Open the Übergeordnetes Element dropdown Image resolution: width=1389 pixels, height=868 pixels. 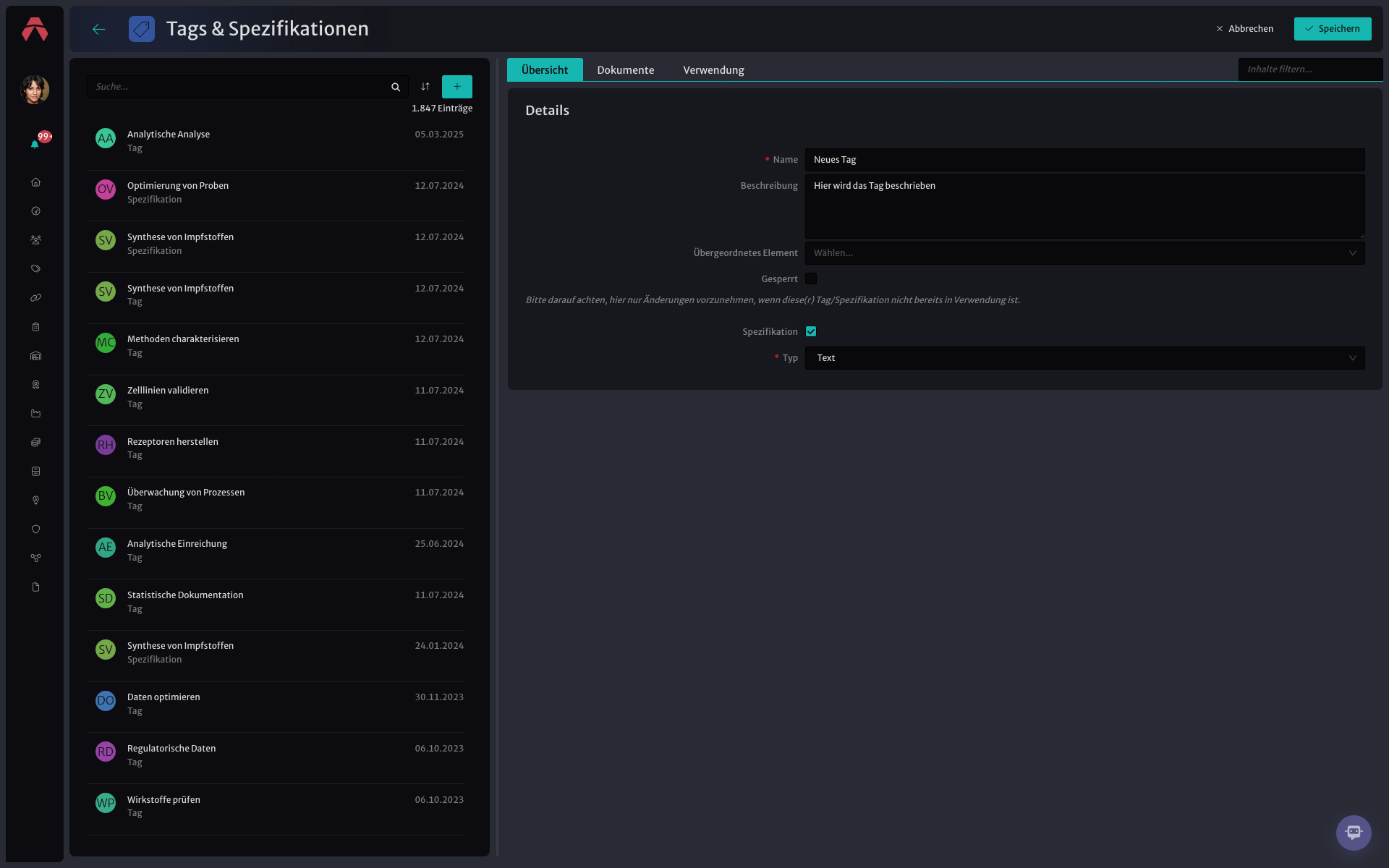coord(1084,253)
